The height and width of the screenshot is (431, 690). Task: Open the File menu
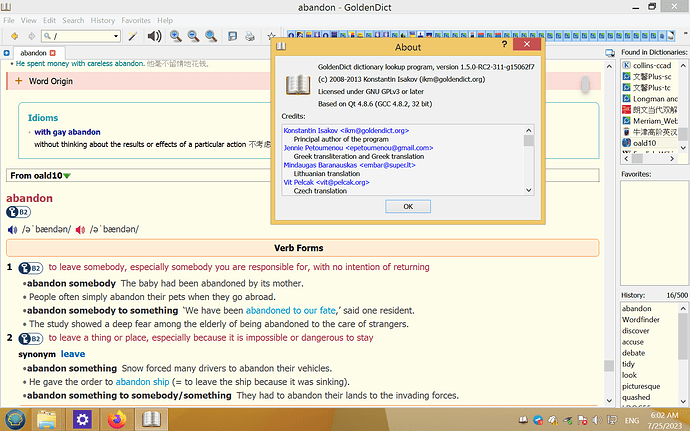pos(9,20)
